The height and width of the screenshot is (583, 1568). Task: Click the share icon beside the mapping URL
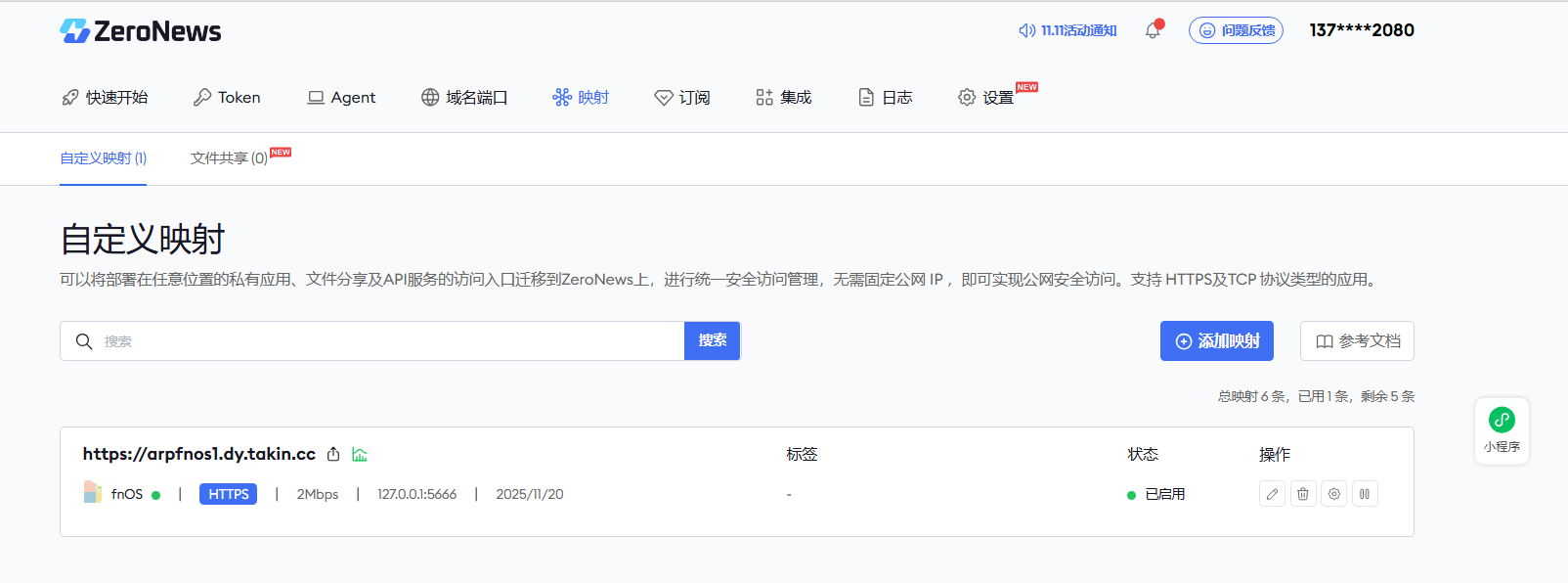[x=333, y=454]
